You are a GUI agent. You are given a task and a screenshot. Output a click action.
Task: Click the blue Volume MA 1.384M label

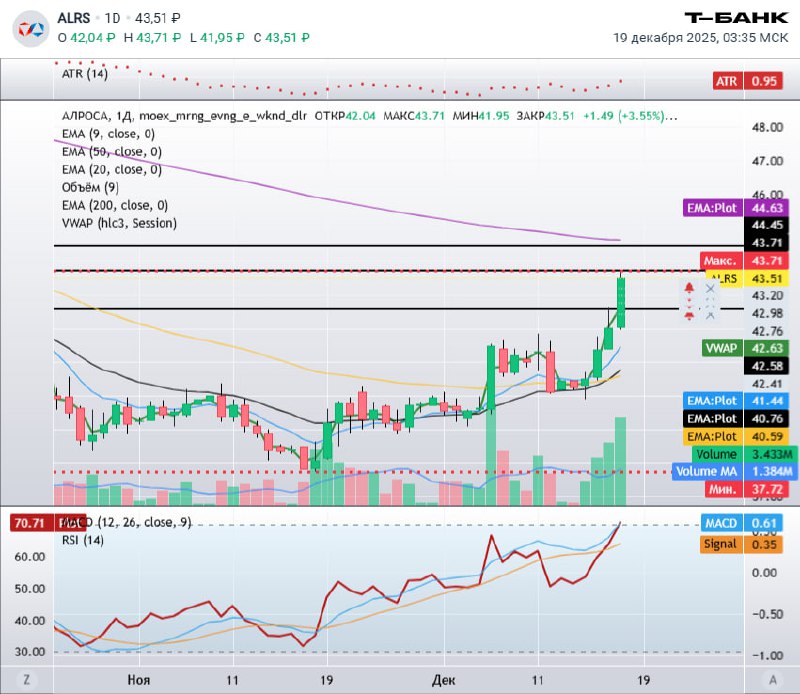point(733,472)
